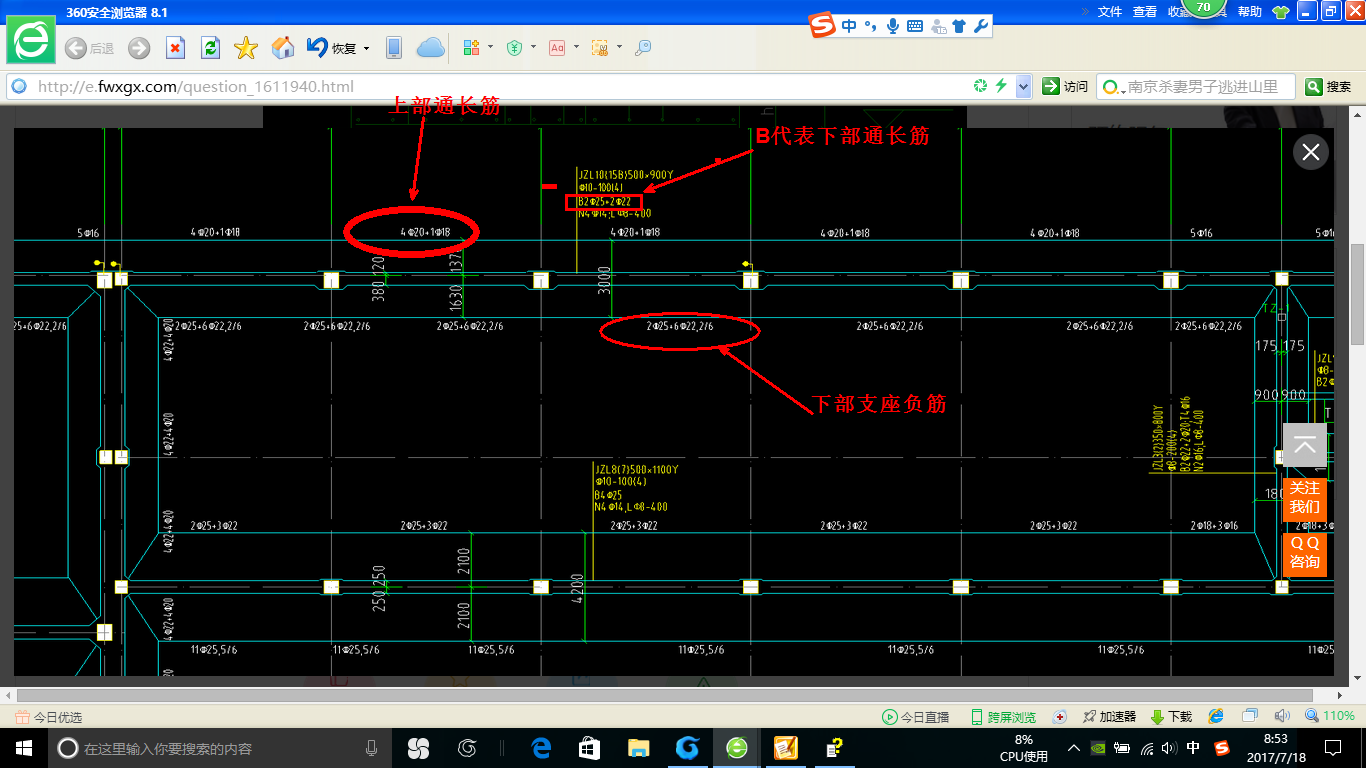This screenshot has height=768, width=1366.
Task: Toggle the browser sound speaker icon in status bar
Action: pyautogui.click(x=1283, y=716)
